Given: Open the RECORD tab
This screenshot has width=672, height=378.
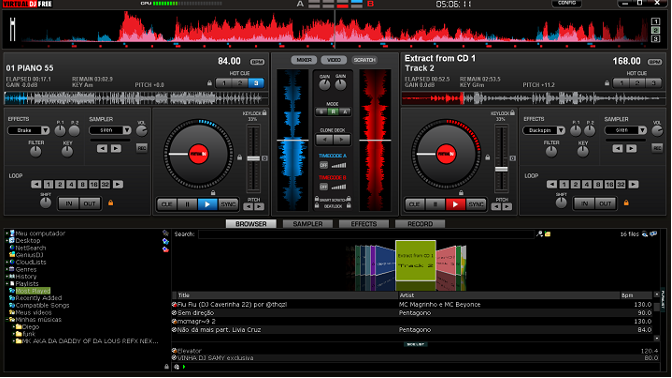Looking at the screenshot, I should [420, 224].
